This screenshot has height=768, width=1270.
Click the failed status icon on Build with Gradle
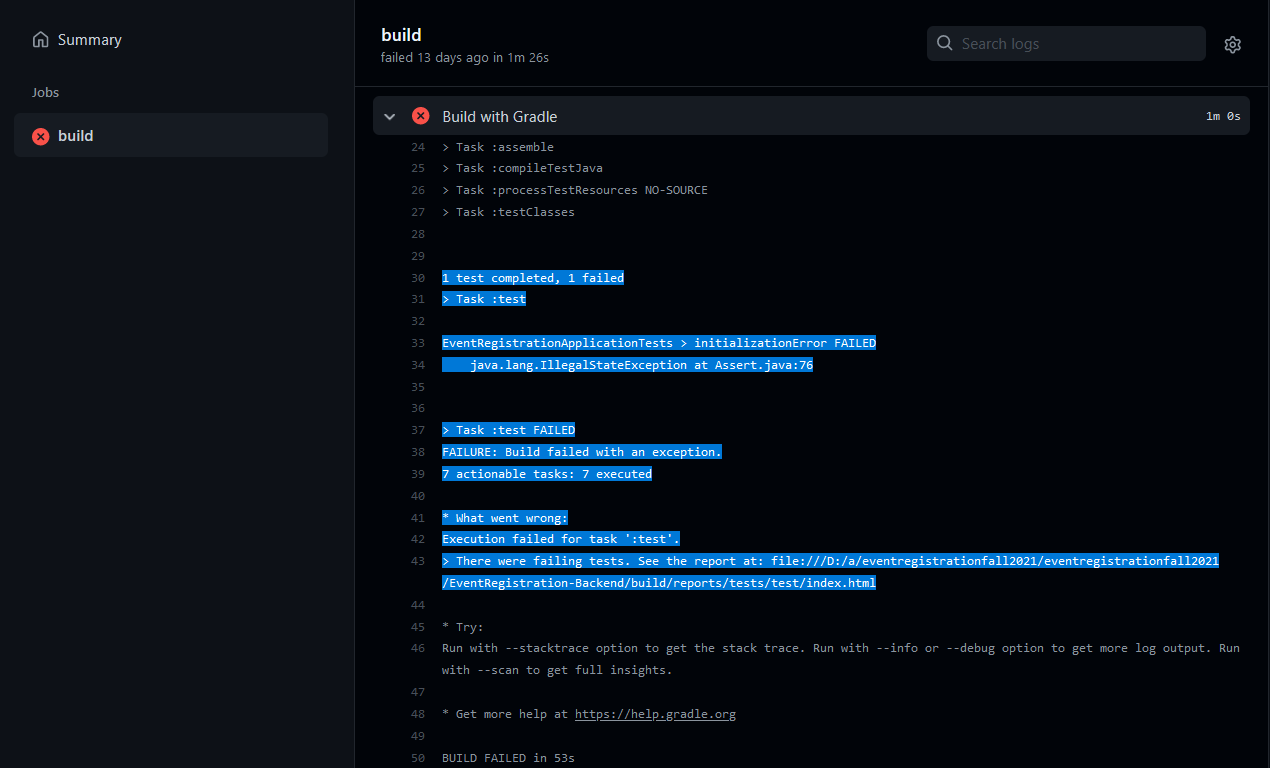(421, 116)
